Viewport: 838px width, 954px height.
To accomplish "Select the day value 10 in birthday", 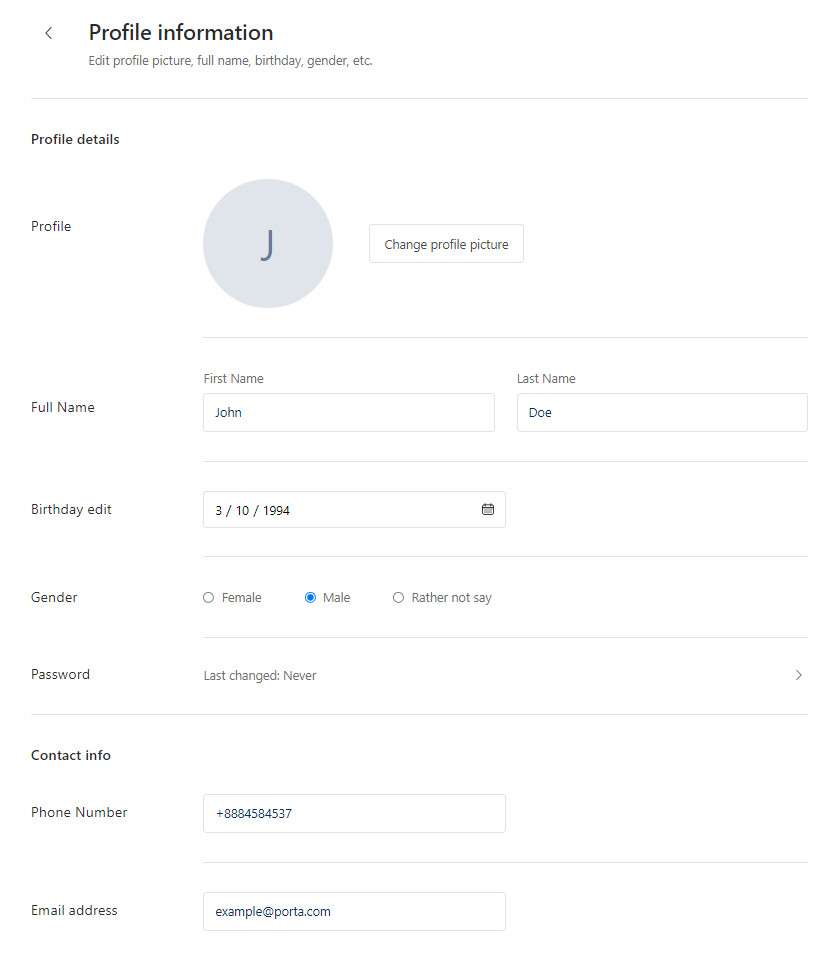I will (x=242, y=510).
